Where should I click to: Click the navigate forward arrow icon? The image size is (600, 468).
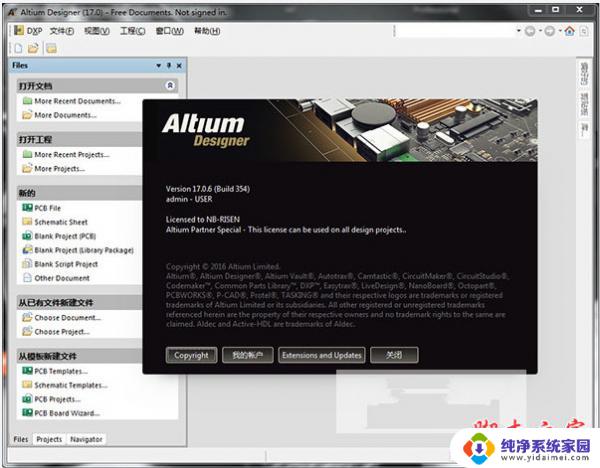pos(549,31)
